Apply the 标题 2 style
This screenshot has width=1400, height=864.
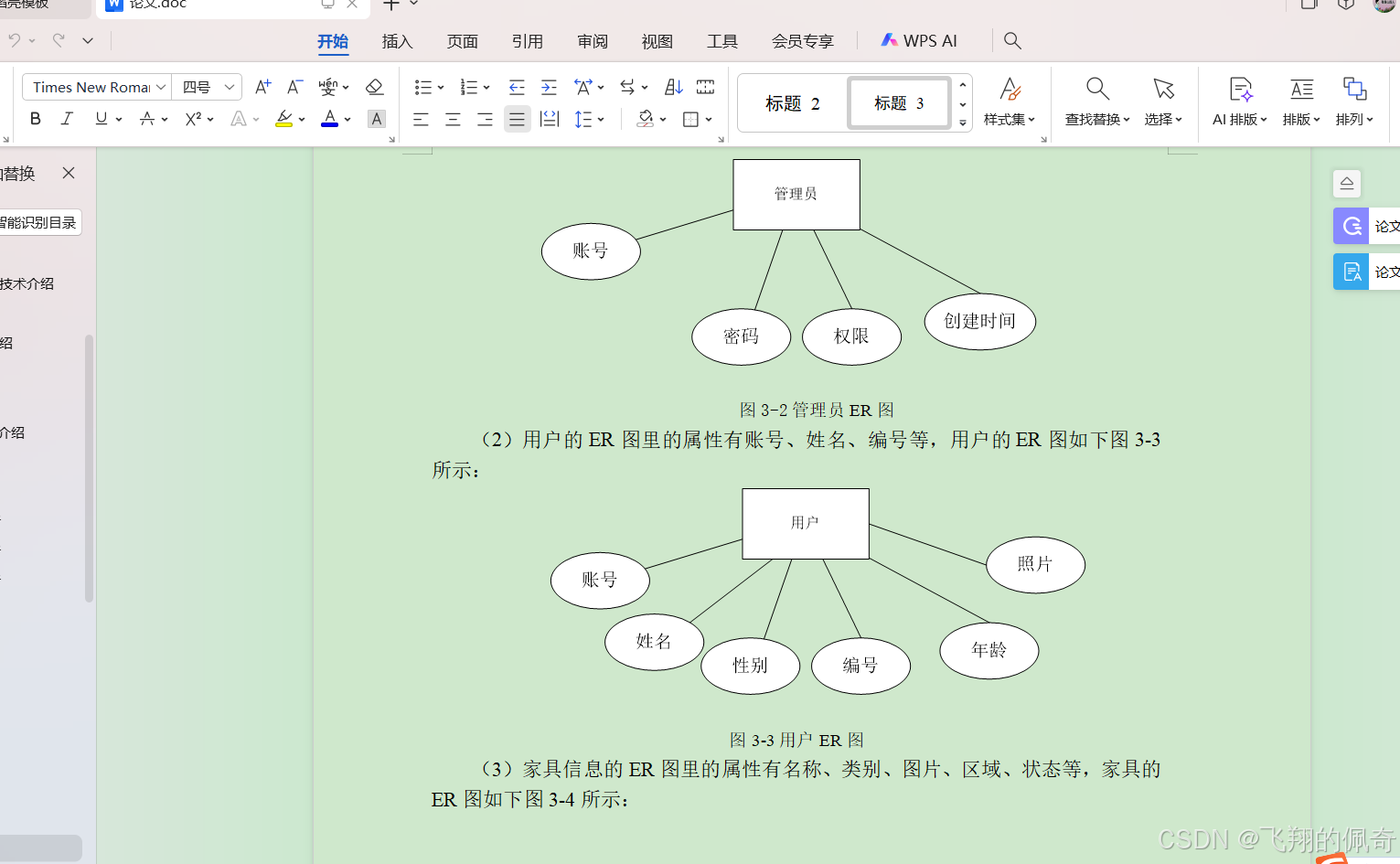point(793,103)
